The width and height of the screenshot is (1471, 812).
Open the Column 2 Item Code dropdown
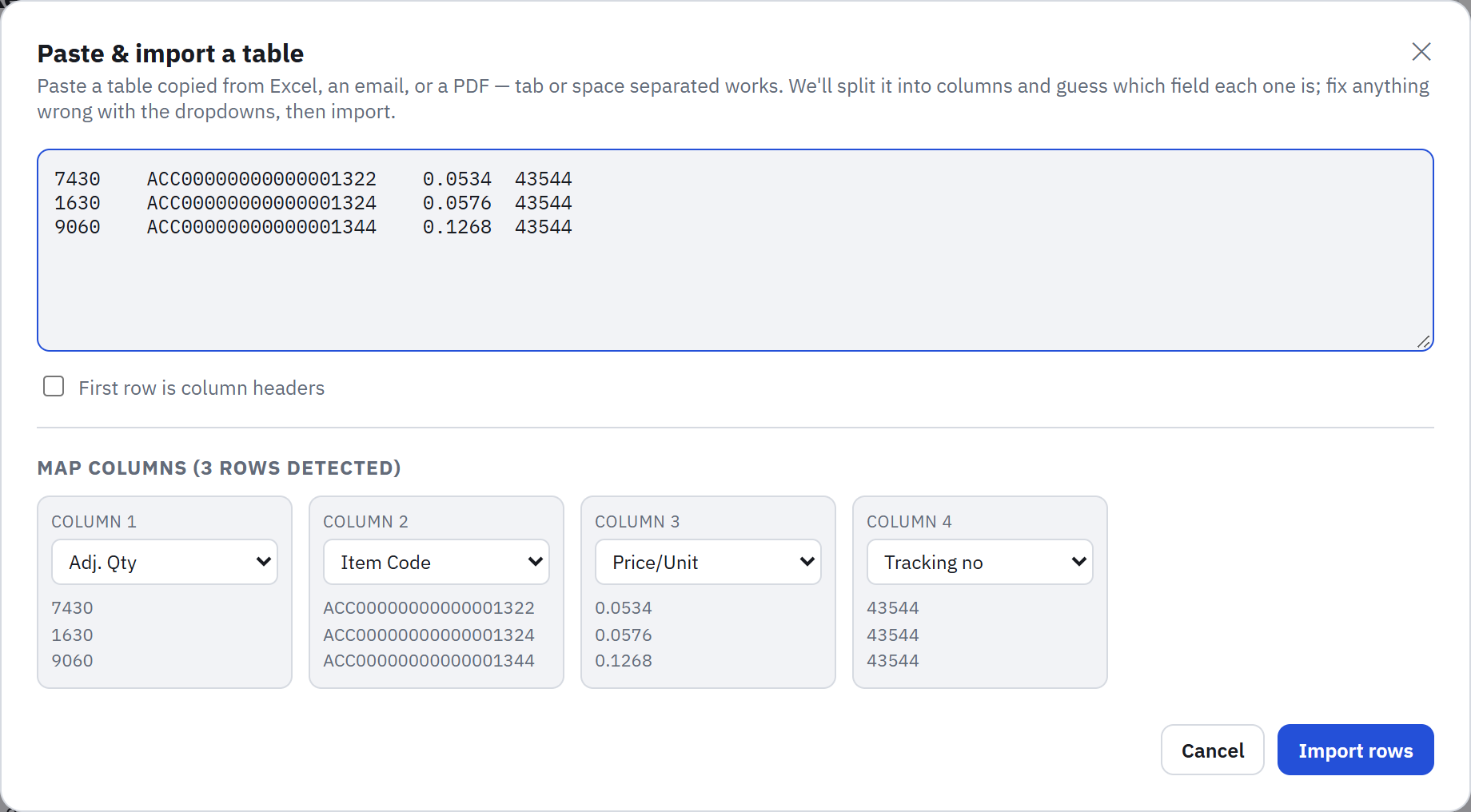click(x=437, y=562)
